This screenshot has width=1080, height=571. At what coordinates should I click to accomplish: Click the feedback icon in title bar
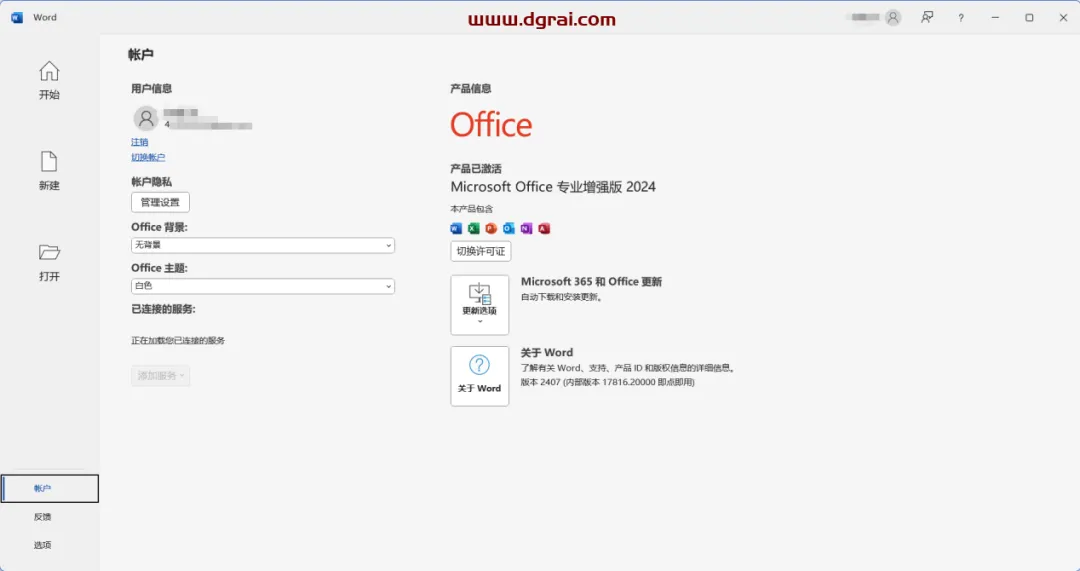click(x=927, y=18)
